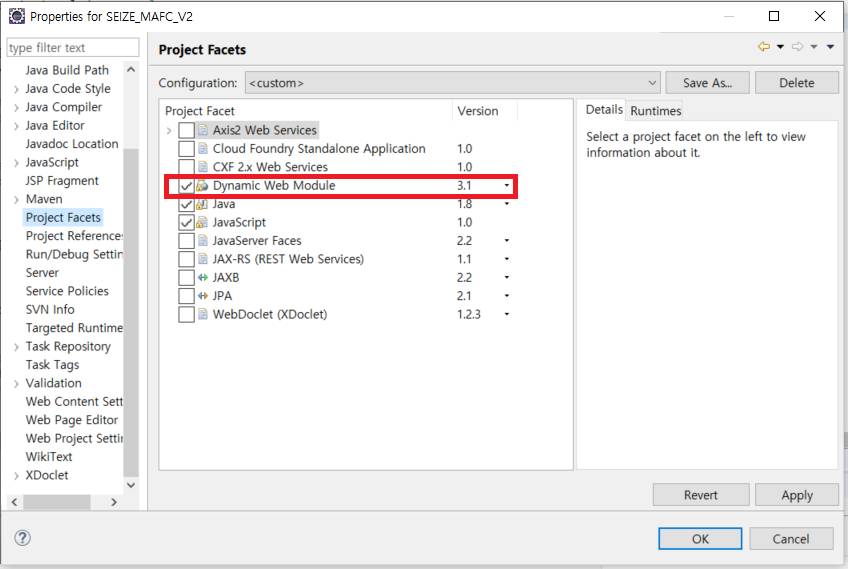Check the JAXB facet box
Image resolution: width=848 pixels, height=569 pixels.
(187, 278)
